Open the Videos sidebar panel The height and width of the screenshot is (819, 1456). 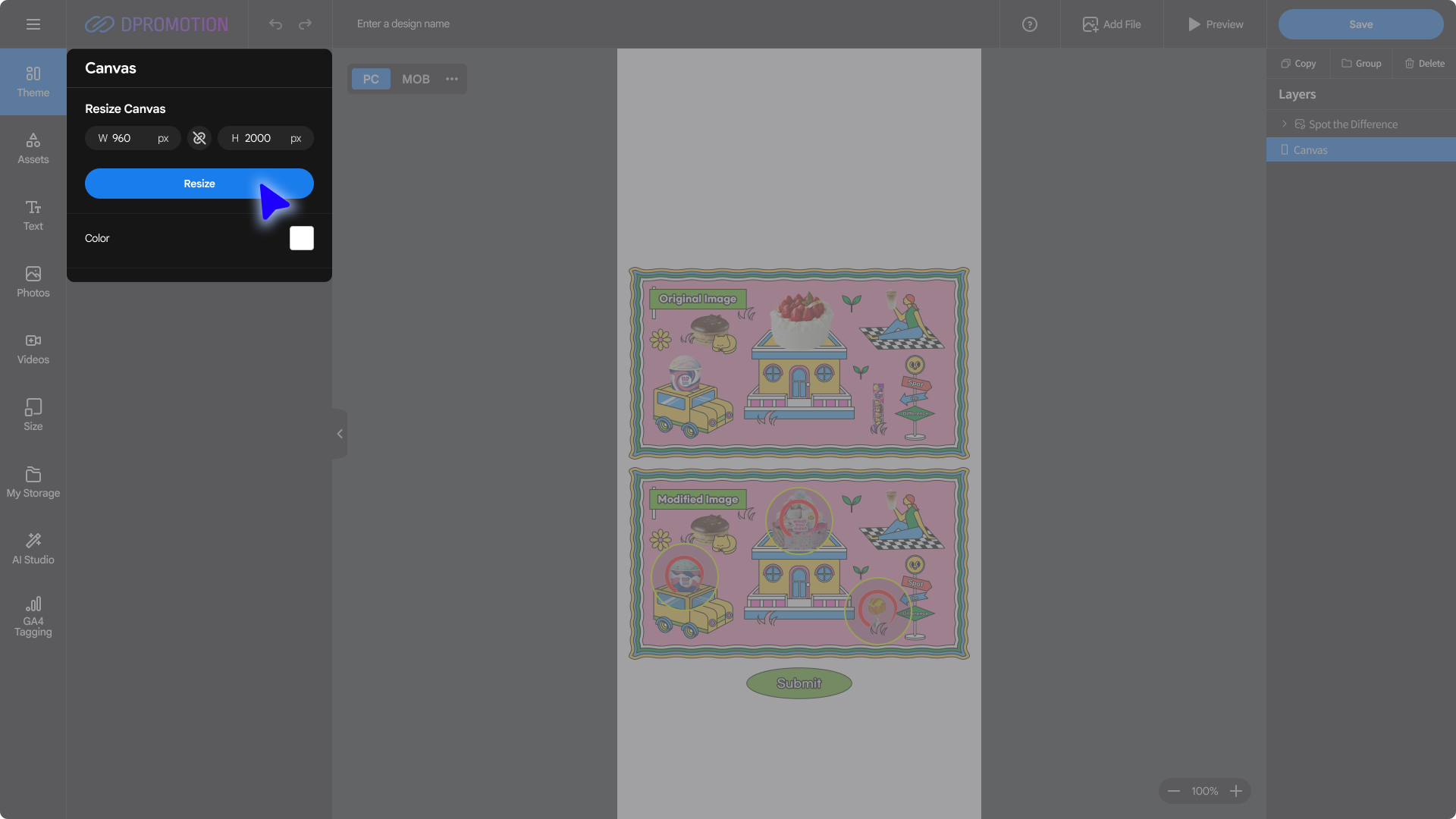[33, 349]
